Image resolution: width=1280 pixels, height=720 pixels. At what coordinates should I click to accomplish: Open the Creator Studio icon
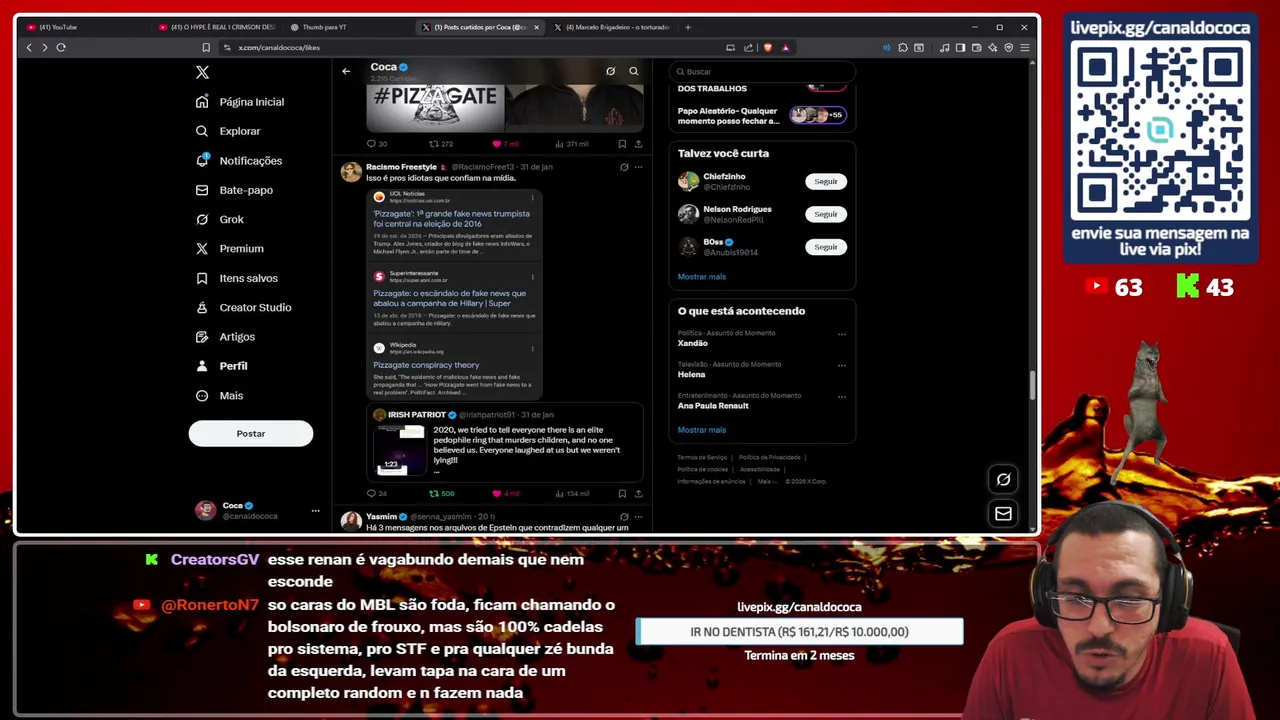pos(202,307)
